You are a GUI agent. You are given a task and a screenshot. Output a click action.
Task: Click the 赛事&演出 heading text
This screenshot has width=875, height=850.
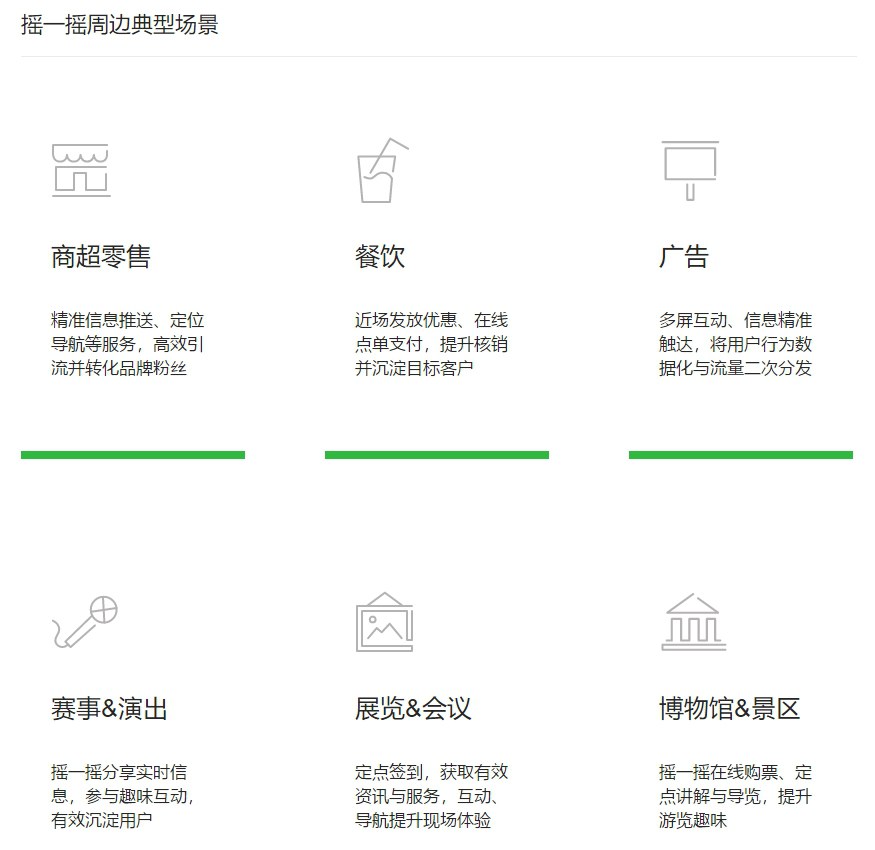110,709
